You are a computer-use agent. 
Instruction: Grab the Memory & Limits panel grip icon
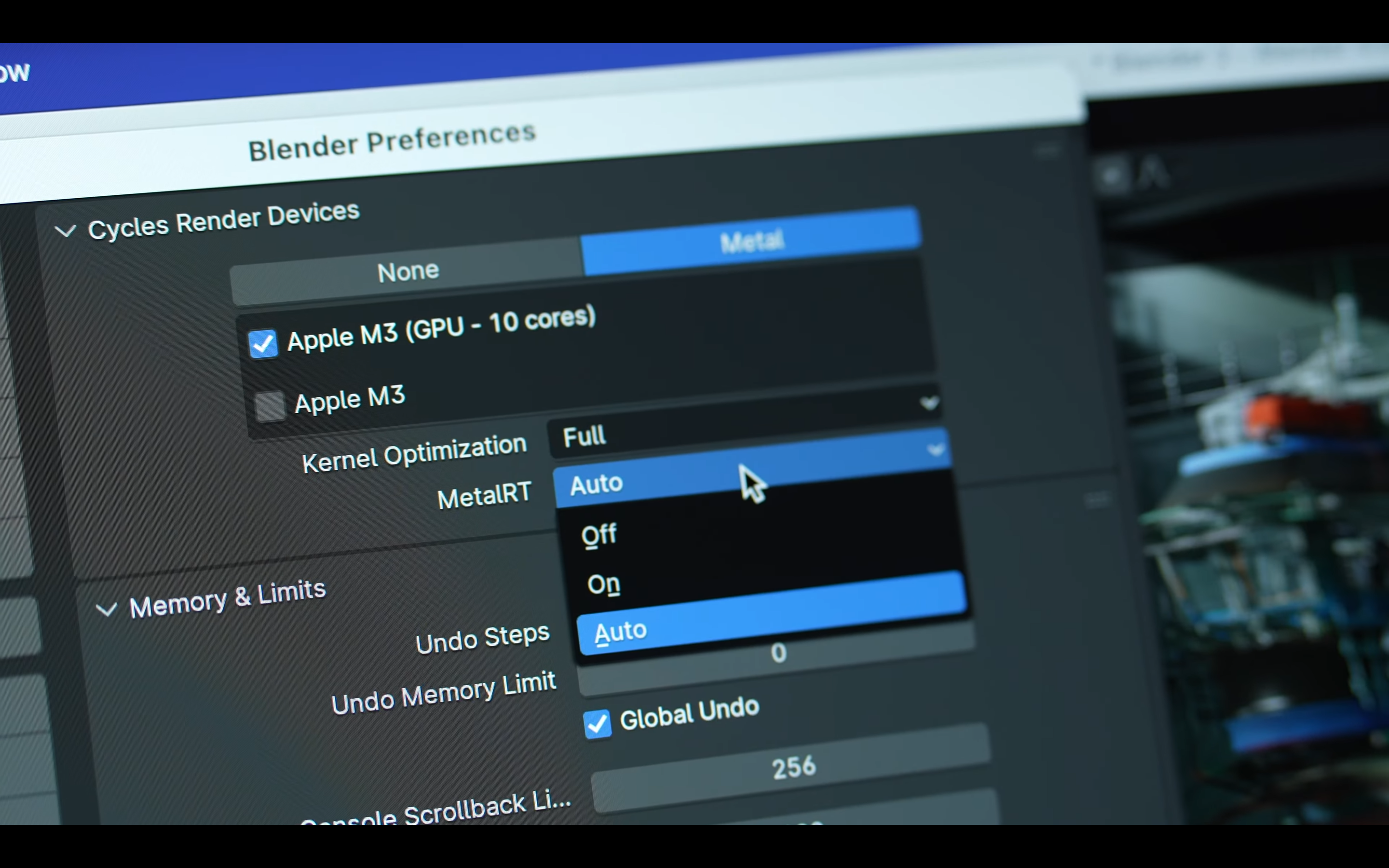(1096, 500)
